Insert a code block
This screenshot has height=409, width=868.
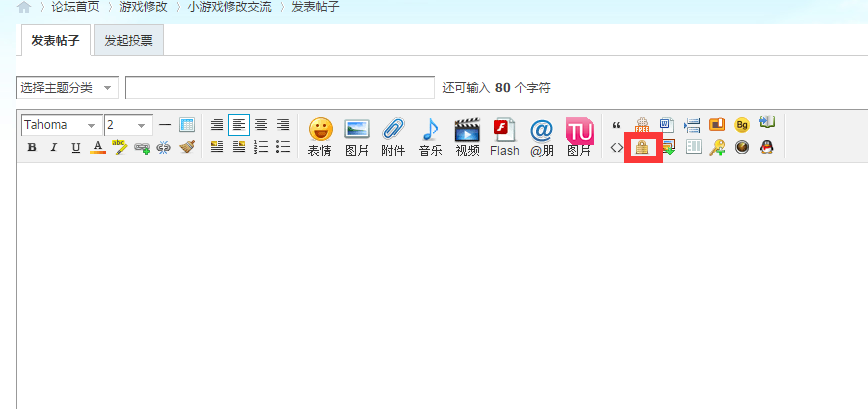click(617, 147)
